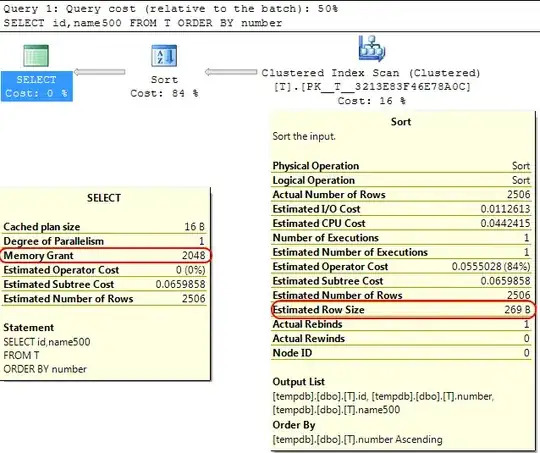The image size is (540, 453).
Task: Click the Clustered Index Scan label text
Action: 371,86
